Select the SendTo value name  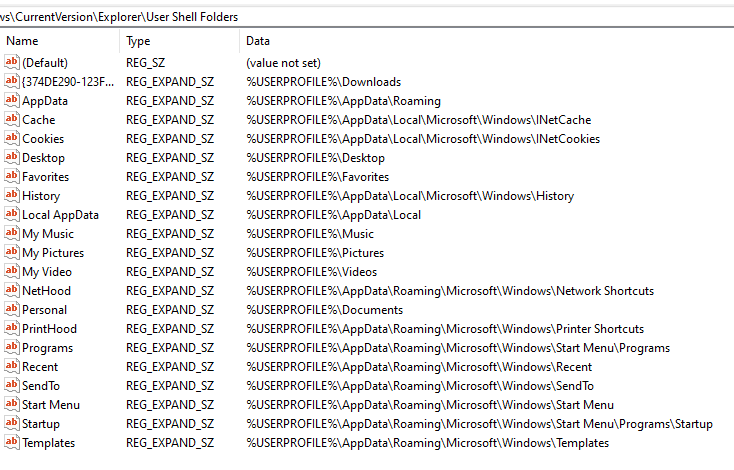click(x=41, y=386)
